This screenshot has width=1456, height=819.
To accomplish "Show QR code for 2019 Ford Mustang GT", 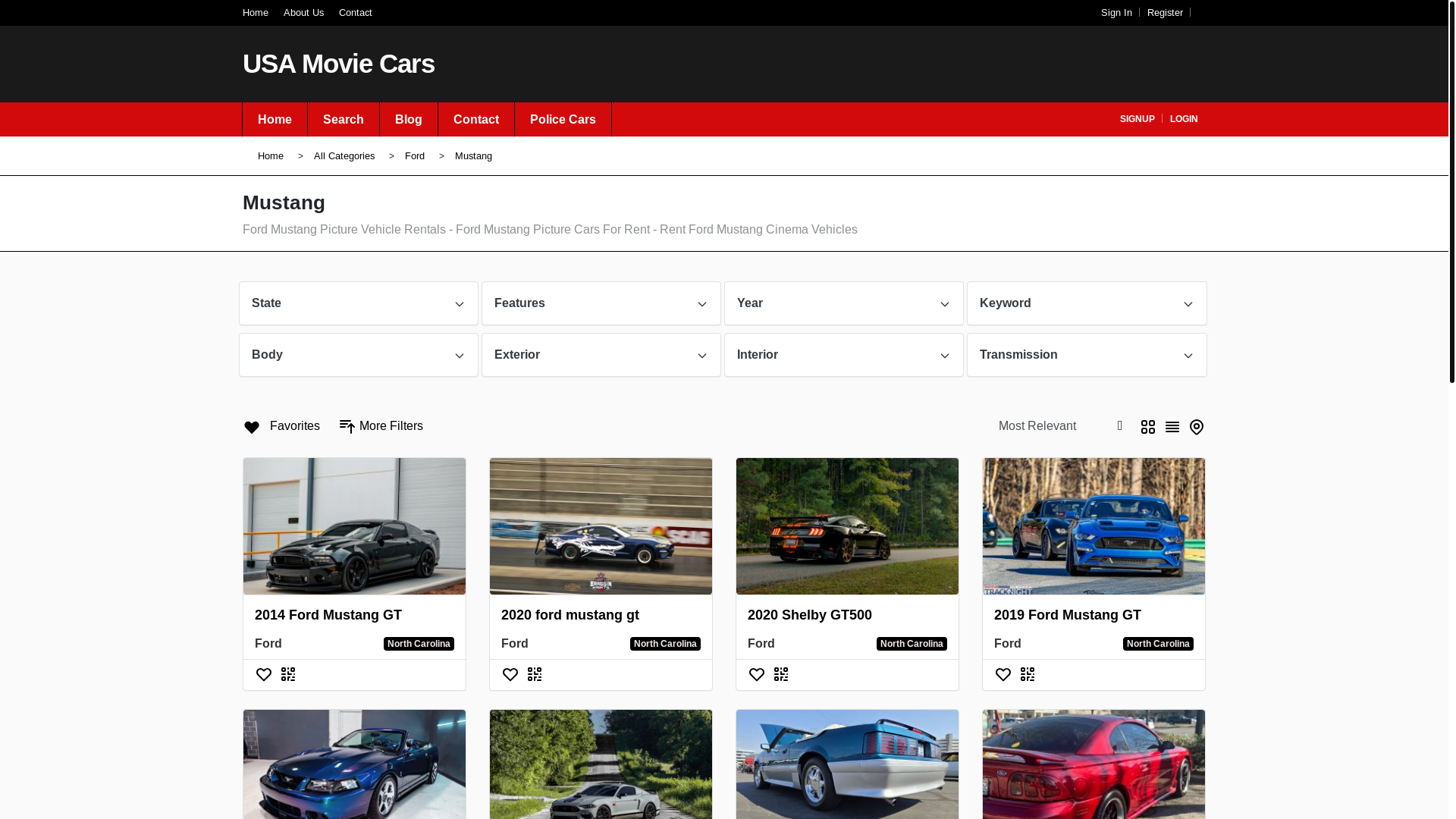I will coord(1028,674).
